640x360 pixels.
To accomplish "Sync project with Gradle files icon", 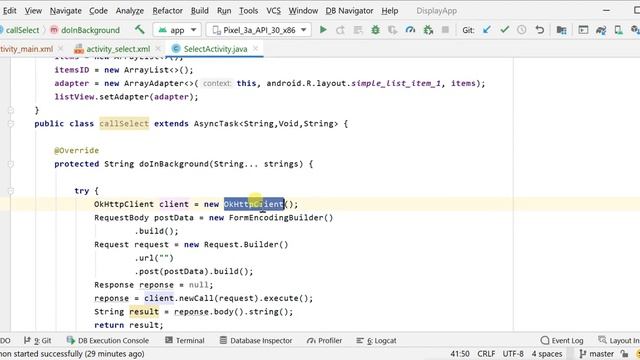I will [601, 30].
